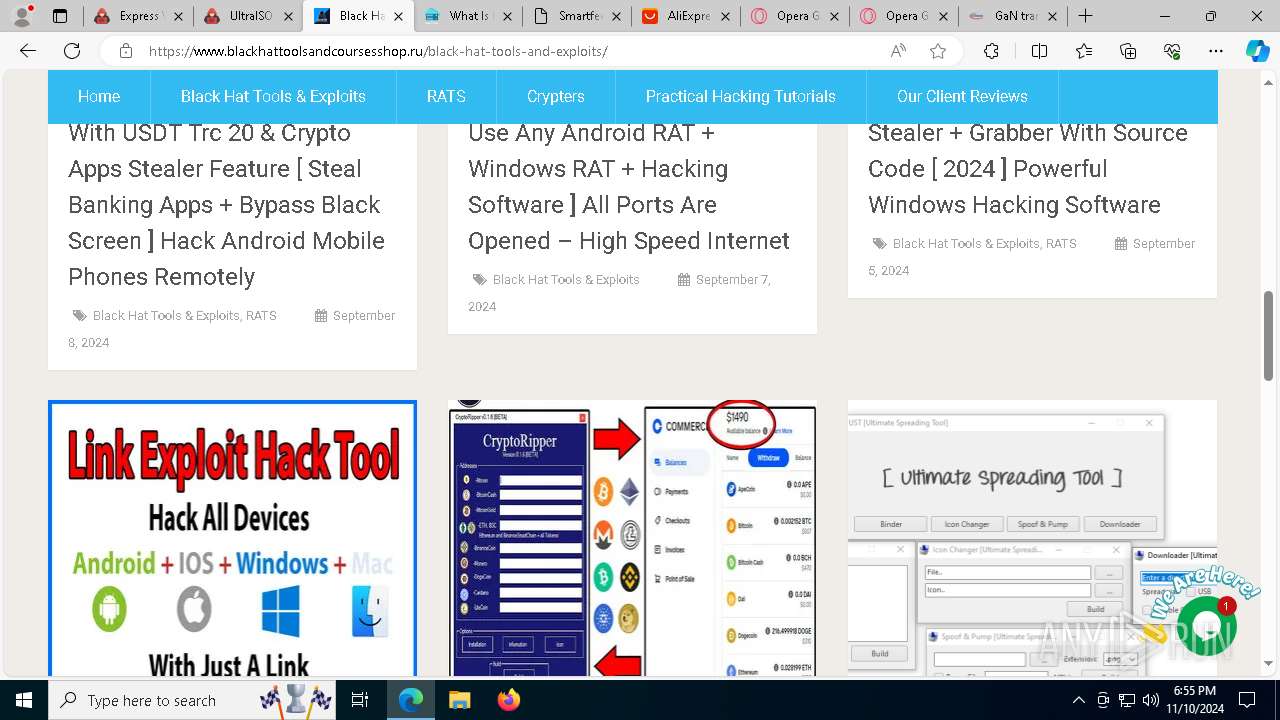The image size is (1280, 720).
Task: Open the Hack Android Mobile Phones Remotely post
Action: tap(226, 205)
